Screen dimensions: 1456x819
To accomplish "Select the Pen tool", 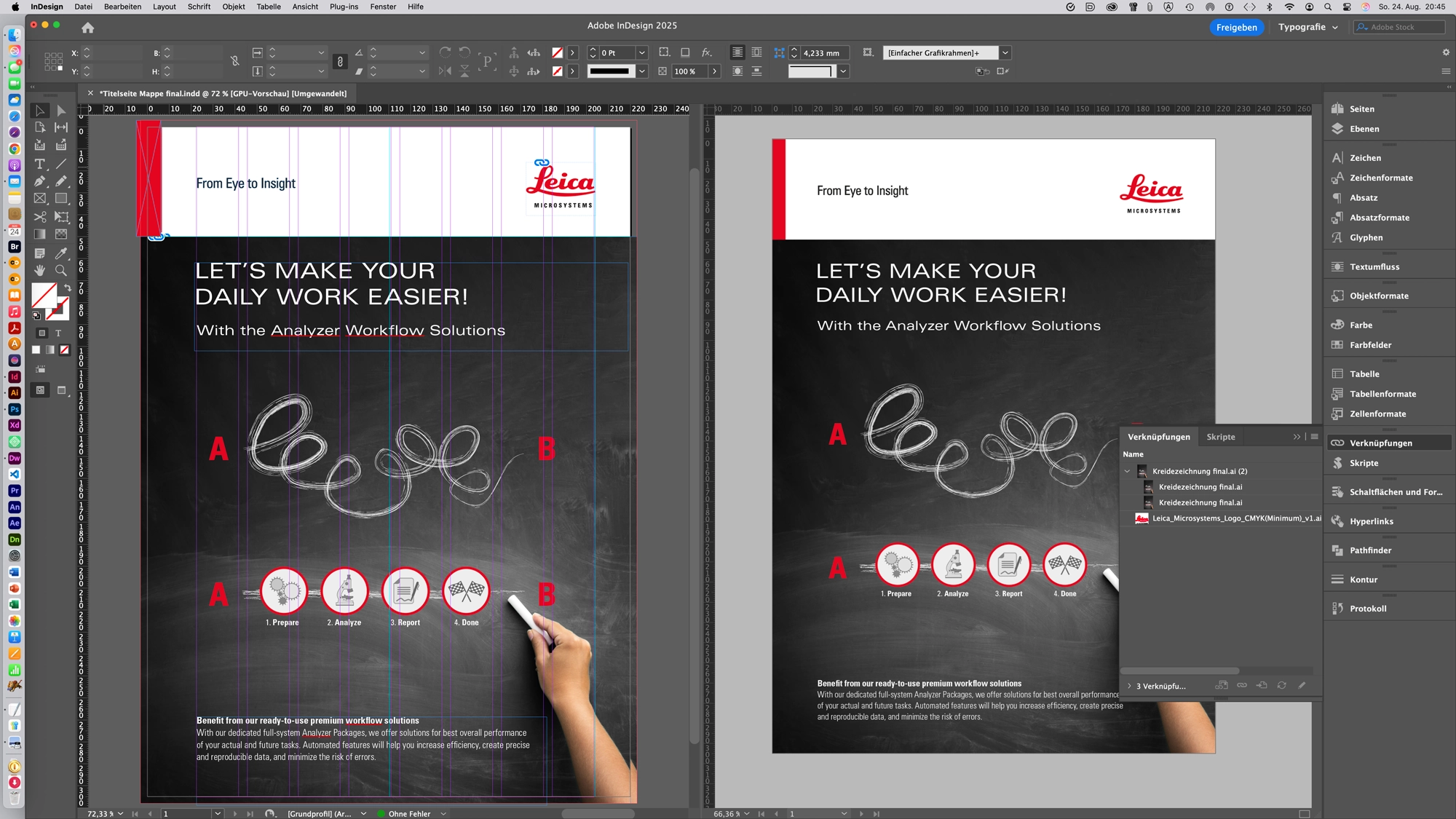I will pyautogui.click(x=40, y=181).
